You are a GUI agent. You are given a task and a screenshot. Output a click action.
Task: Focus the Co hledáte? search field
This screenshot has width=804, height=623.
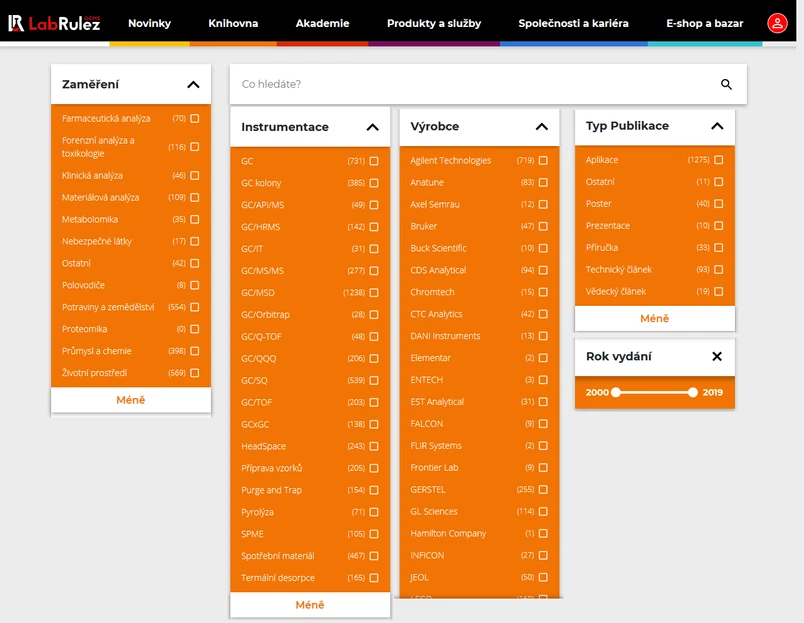pos(470,85)
